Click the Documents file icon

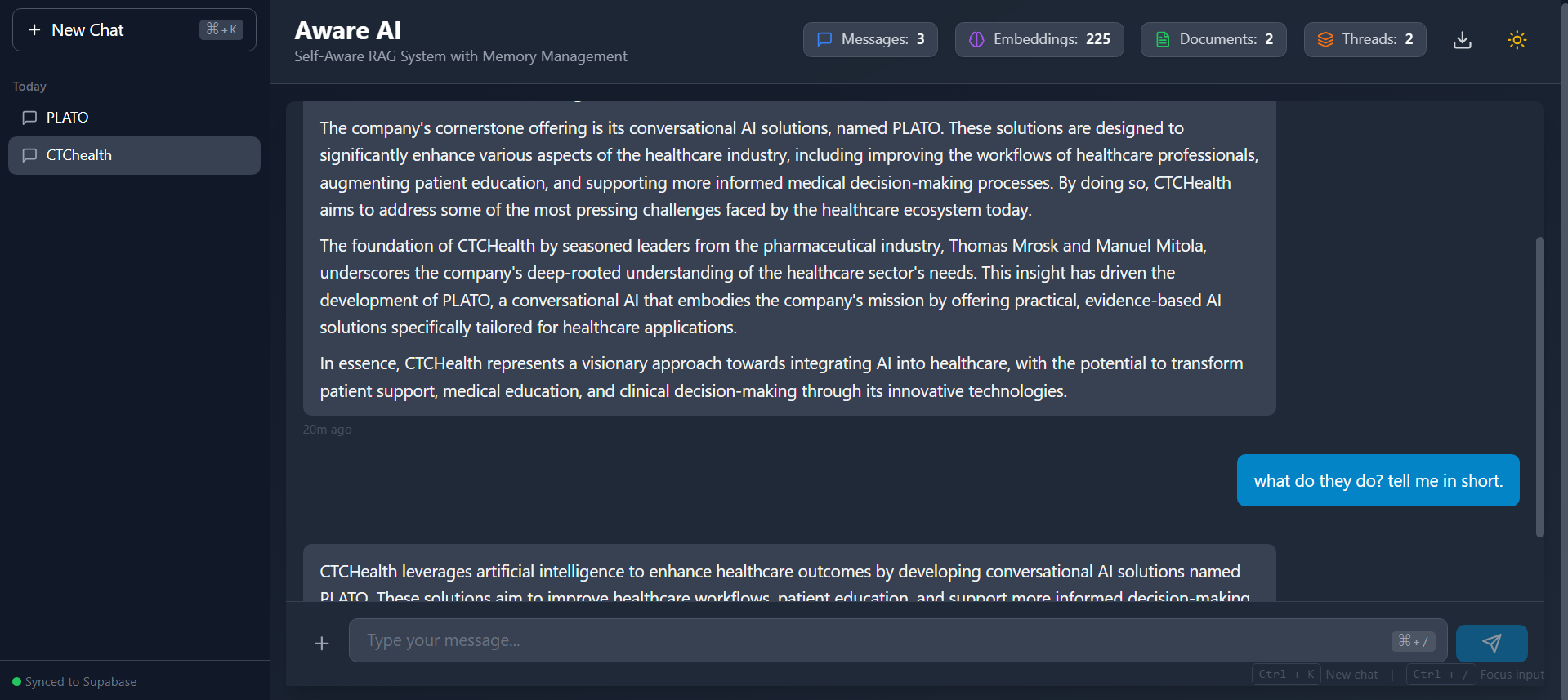coord(1163,39)
